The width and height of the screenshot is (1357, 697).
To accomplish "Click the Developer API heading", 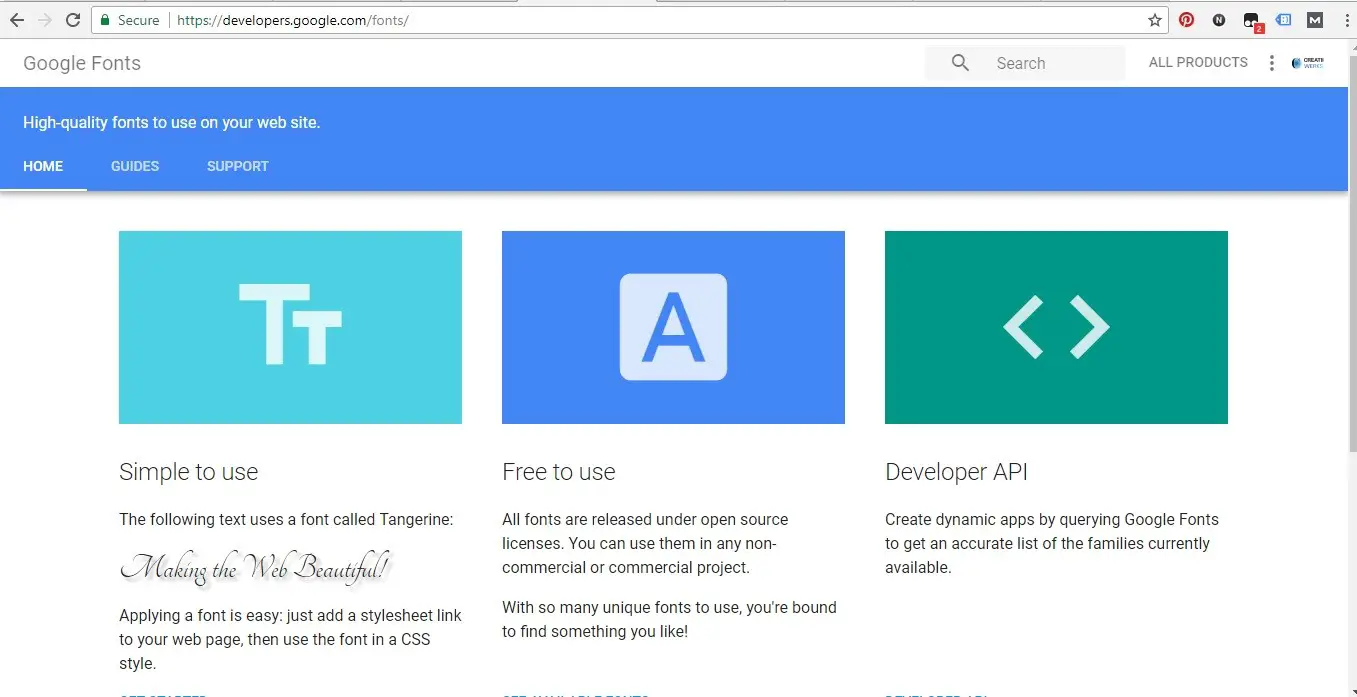I will [956, 472].
